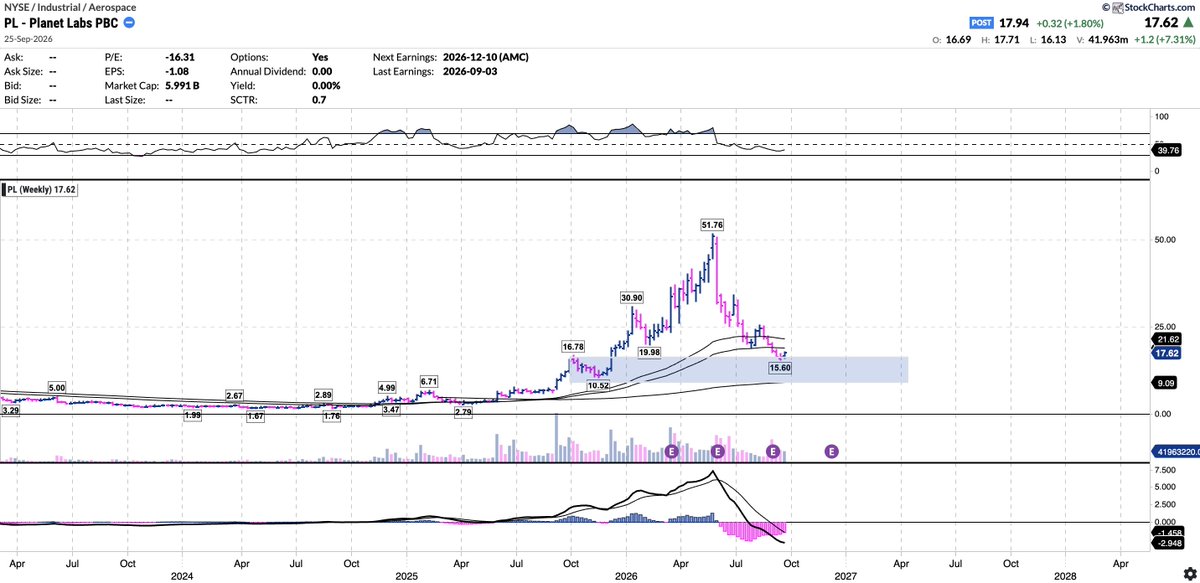Image resolution: width=1200 pixels, height=583 pixels.
Task: Click the 41963220 volume value tag
Action: [1174, 452]
